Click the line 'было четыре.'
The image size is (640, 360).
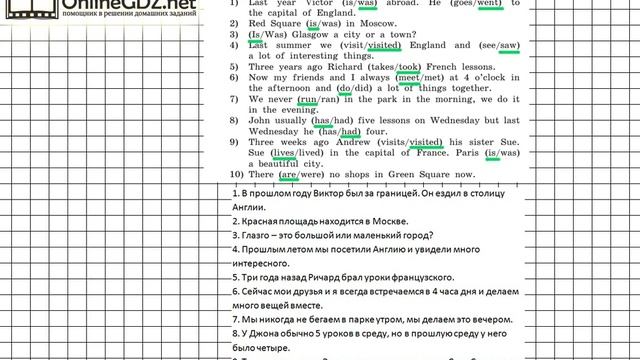pos(261,348)
